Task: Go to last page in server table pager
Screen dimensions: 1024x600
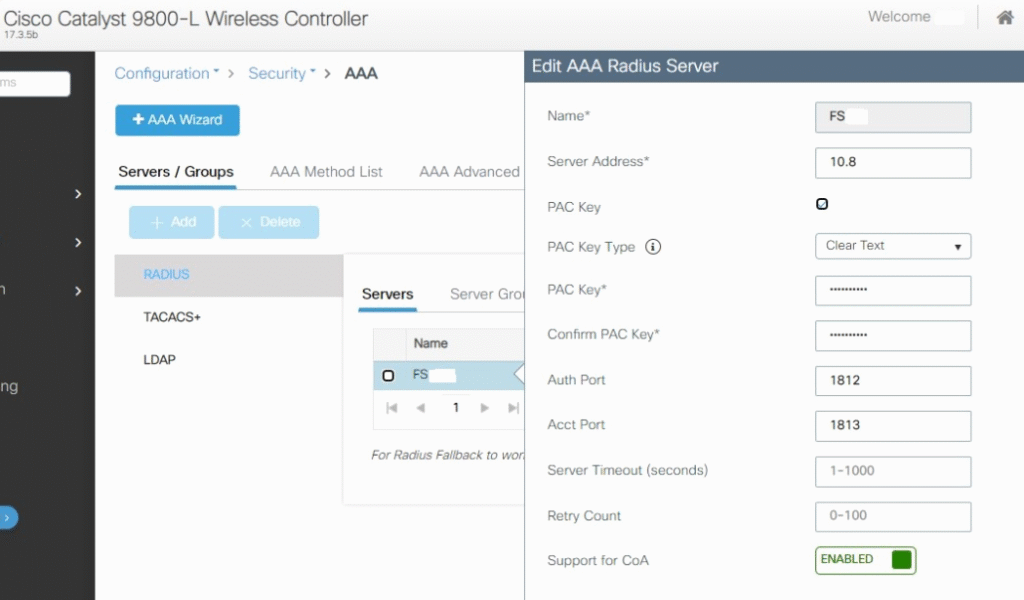Action: coord(513,408)
